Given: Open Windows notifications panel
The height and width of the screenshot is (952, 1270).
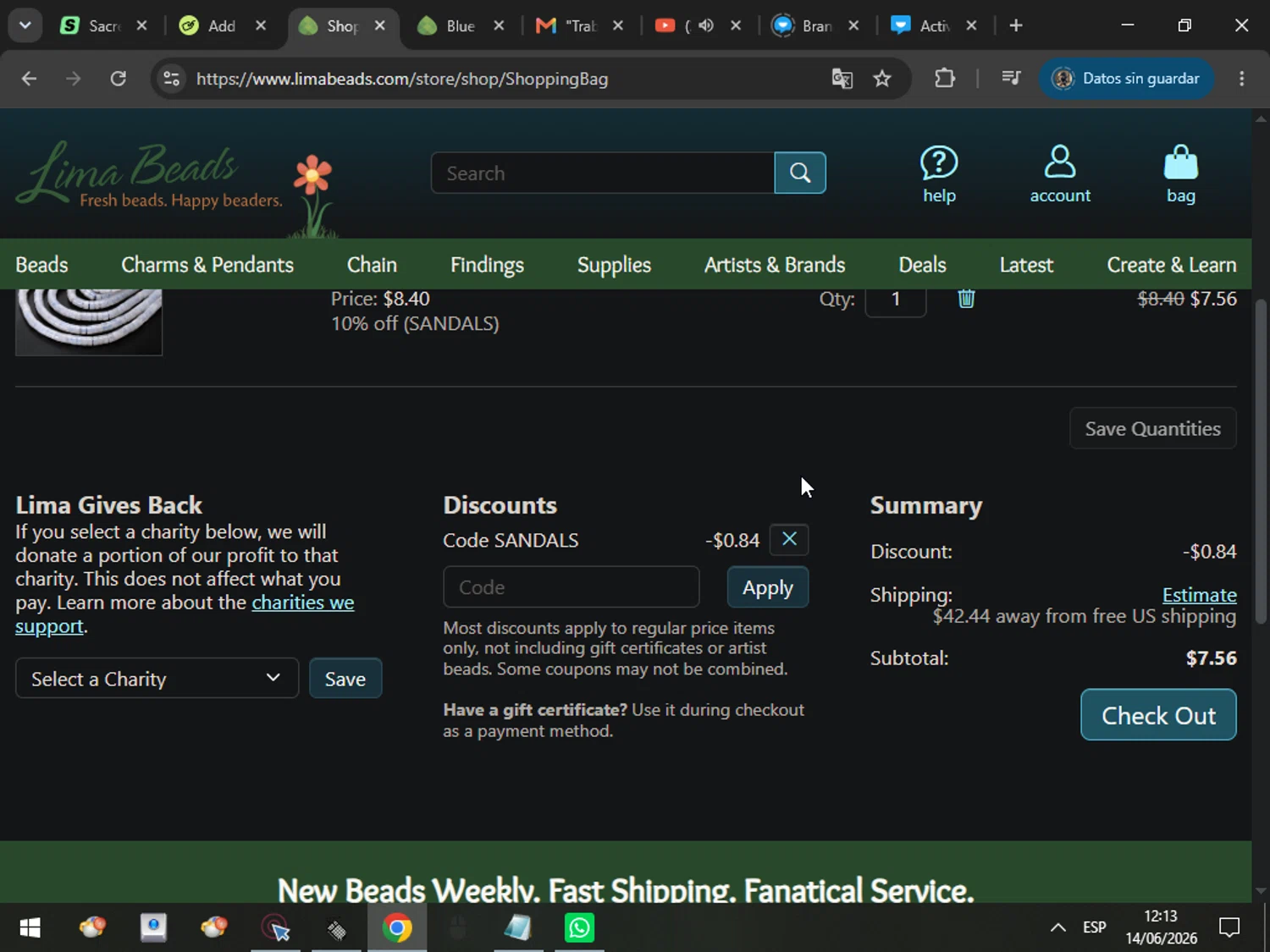Looking at the screenshot, I should point(1229,927).
